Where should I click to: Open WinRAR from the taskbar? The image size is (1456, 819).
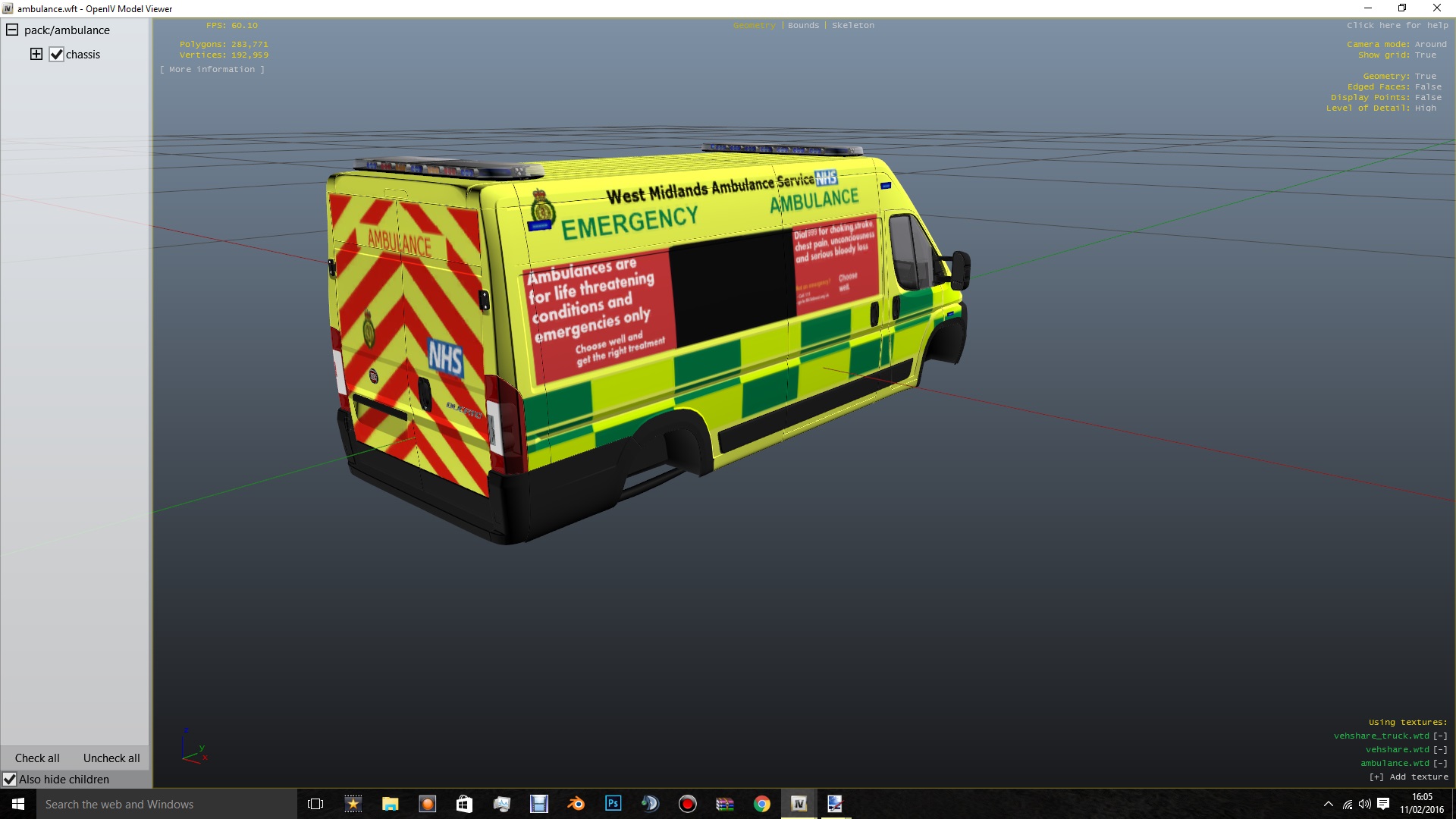pyautogui.click(x=724, y=804)
